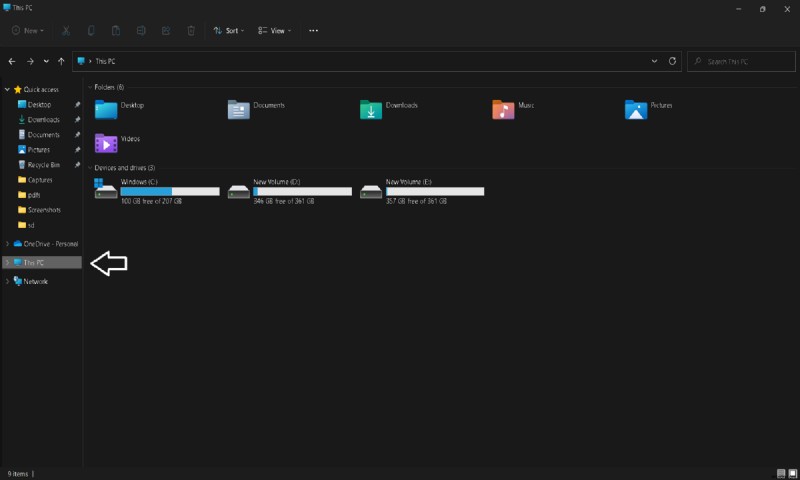Click the Search This PC field
The image size is (800, 480).
[x=740, y=61]
